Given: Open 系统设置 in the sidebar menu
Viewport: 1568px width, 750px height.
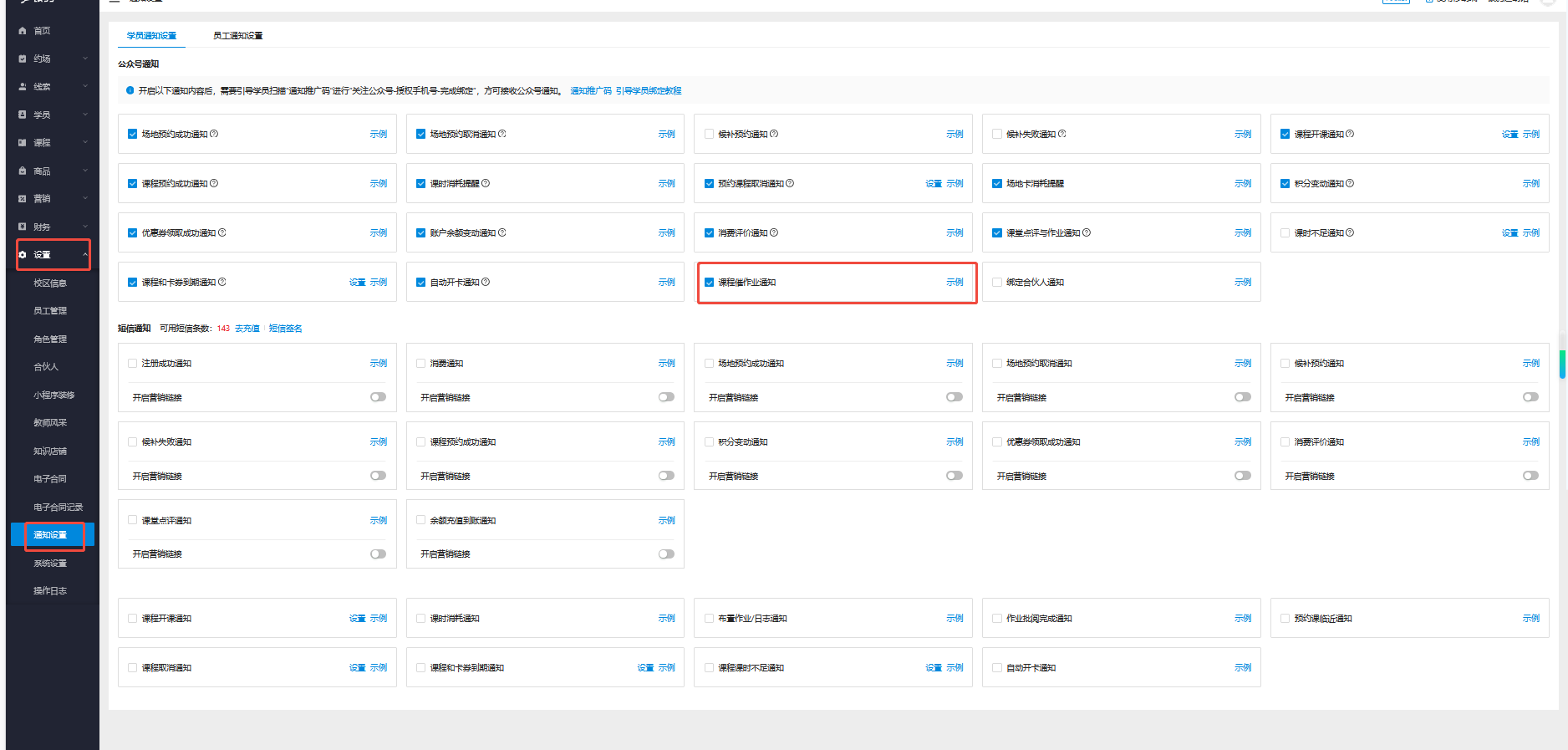Looking at the screenshot, I should 50,564.
